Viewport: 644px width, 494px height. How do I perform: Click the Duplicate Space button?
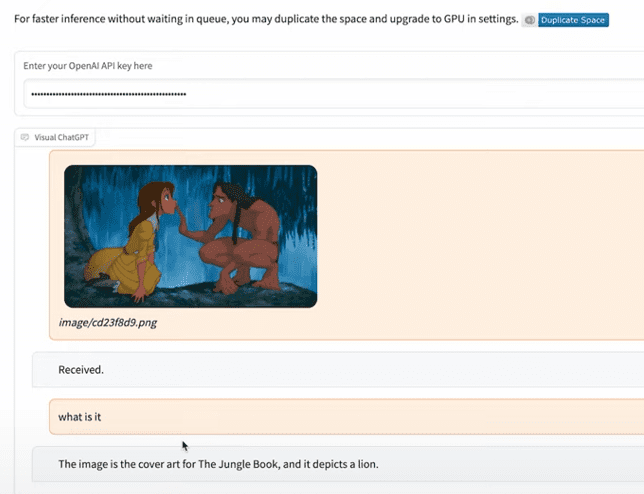(573, 20)
